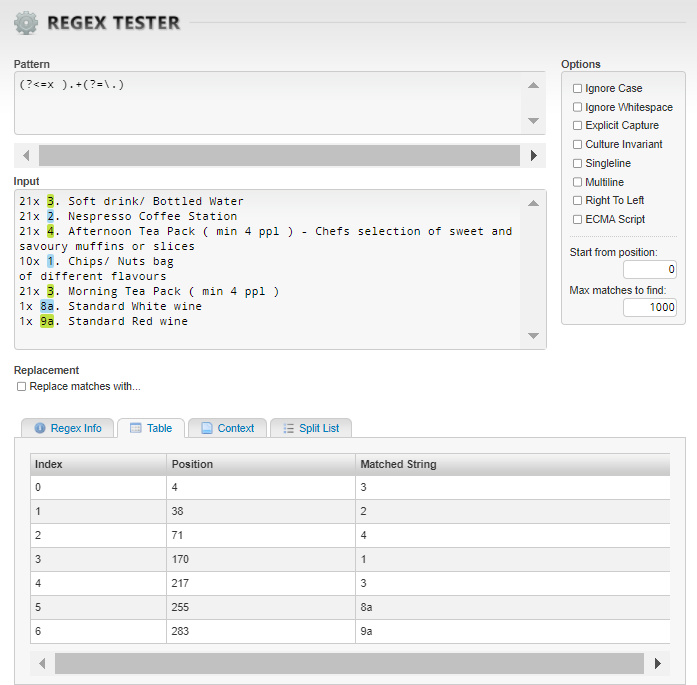
Task: Enable the Ignore Case option
Action: [577, 89]
